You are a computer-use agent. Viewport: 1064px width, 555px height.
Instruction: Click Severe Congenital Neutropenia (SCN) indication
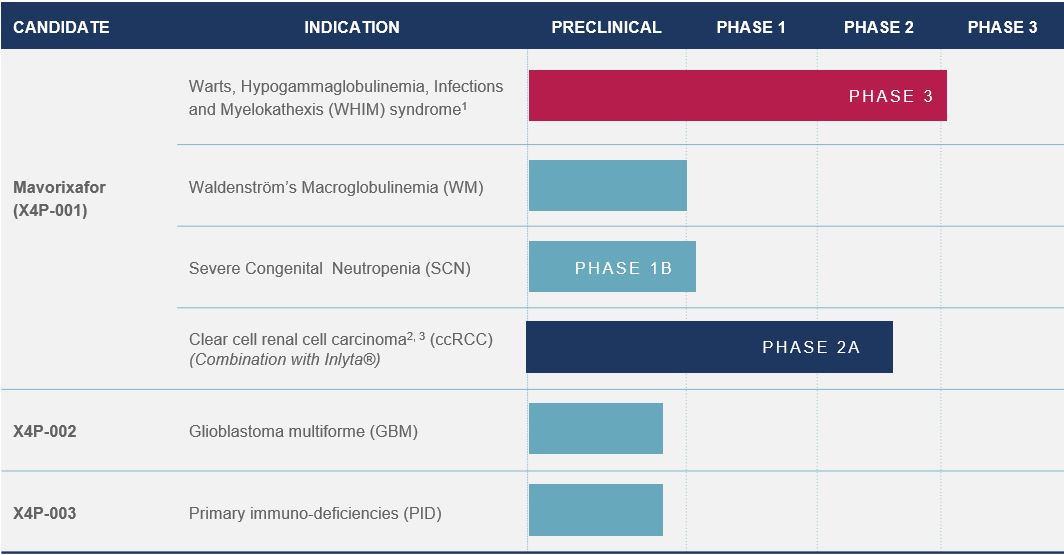329,268
